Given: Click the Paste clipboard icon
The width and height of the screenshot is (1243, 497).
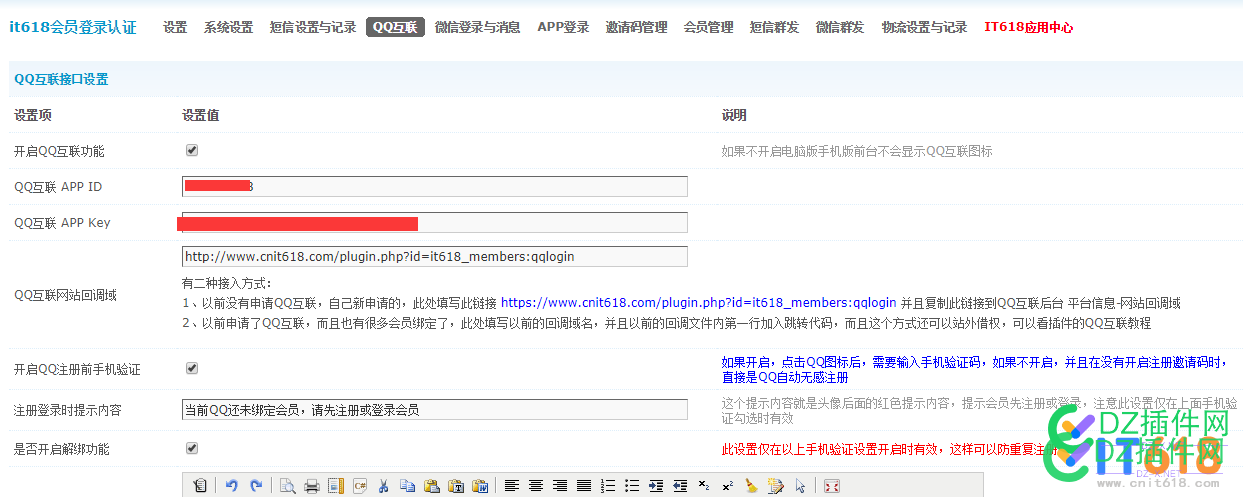Looking at the screenshot, I should point(432,486).
